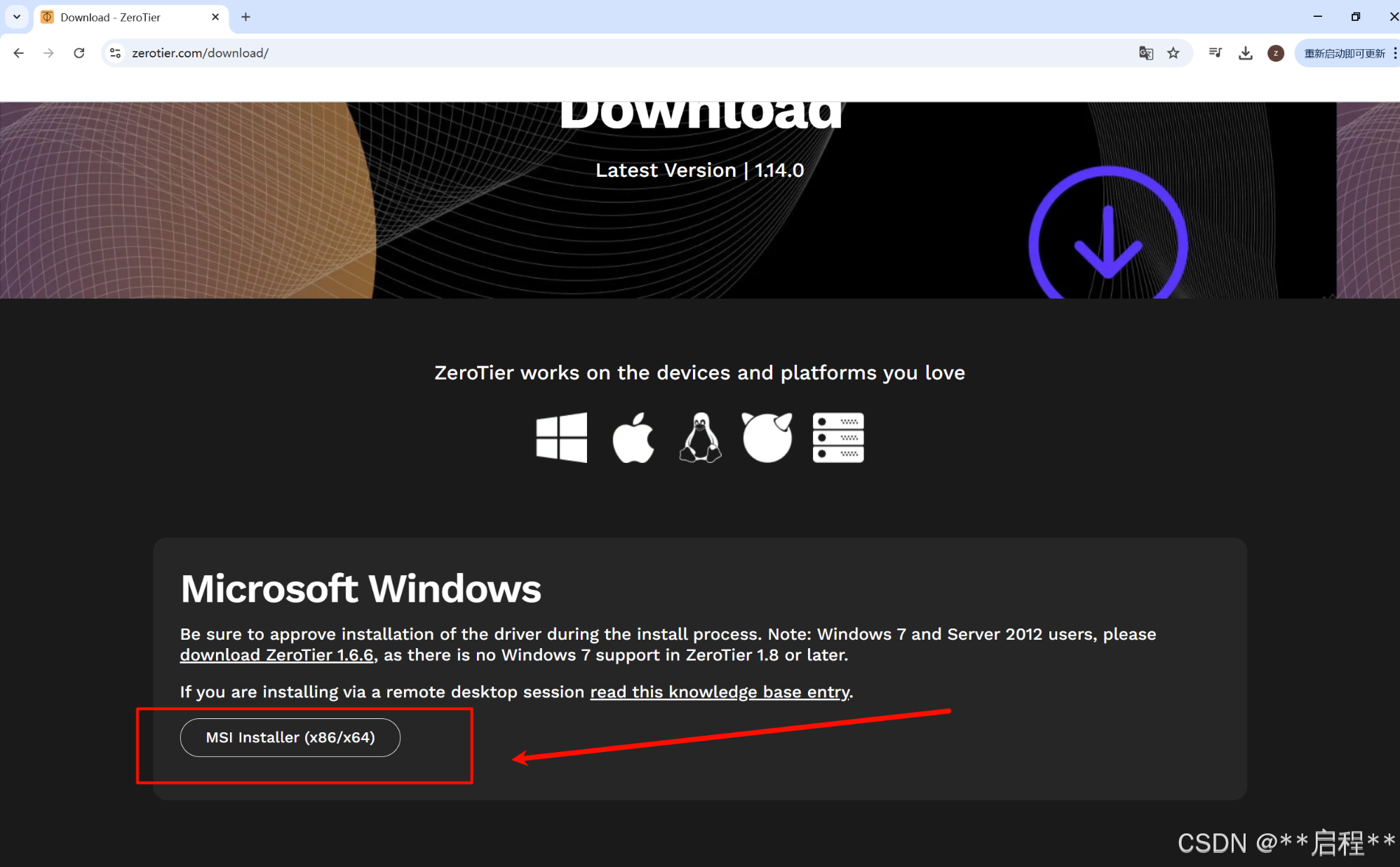Click the large download arrow graphic
This screenshot has width=1400, height=867.
click(1108, 234)
